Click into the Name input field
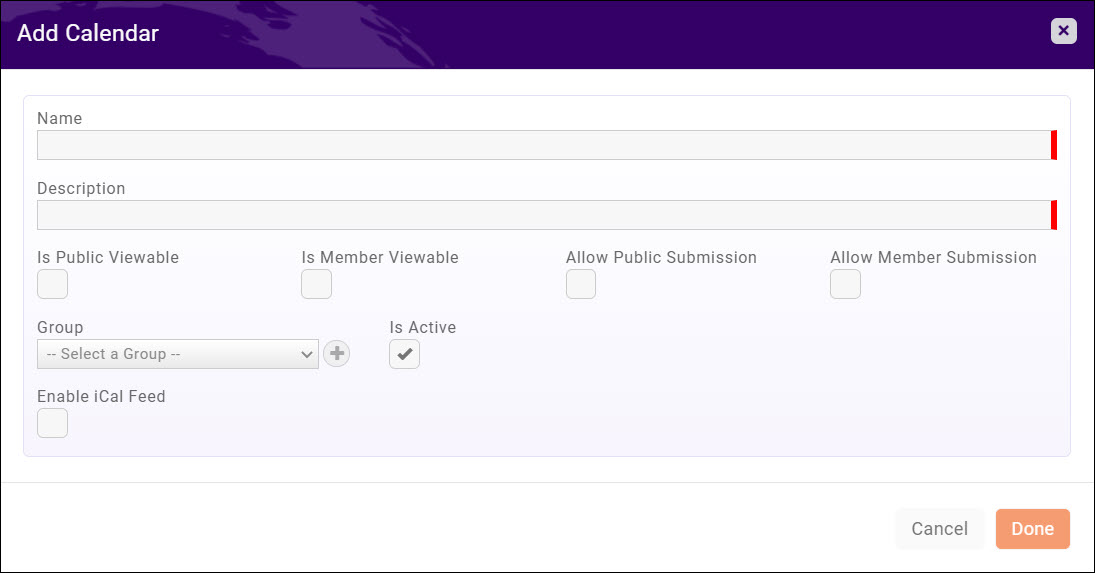The image size is (1095, 573). [x=543, y=145]
